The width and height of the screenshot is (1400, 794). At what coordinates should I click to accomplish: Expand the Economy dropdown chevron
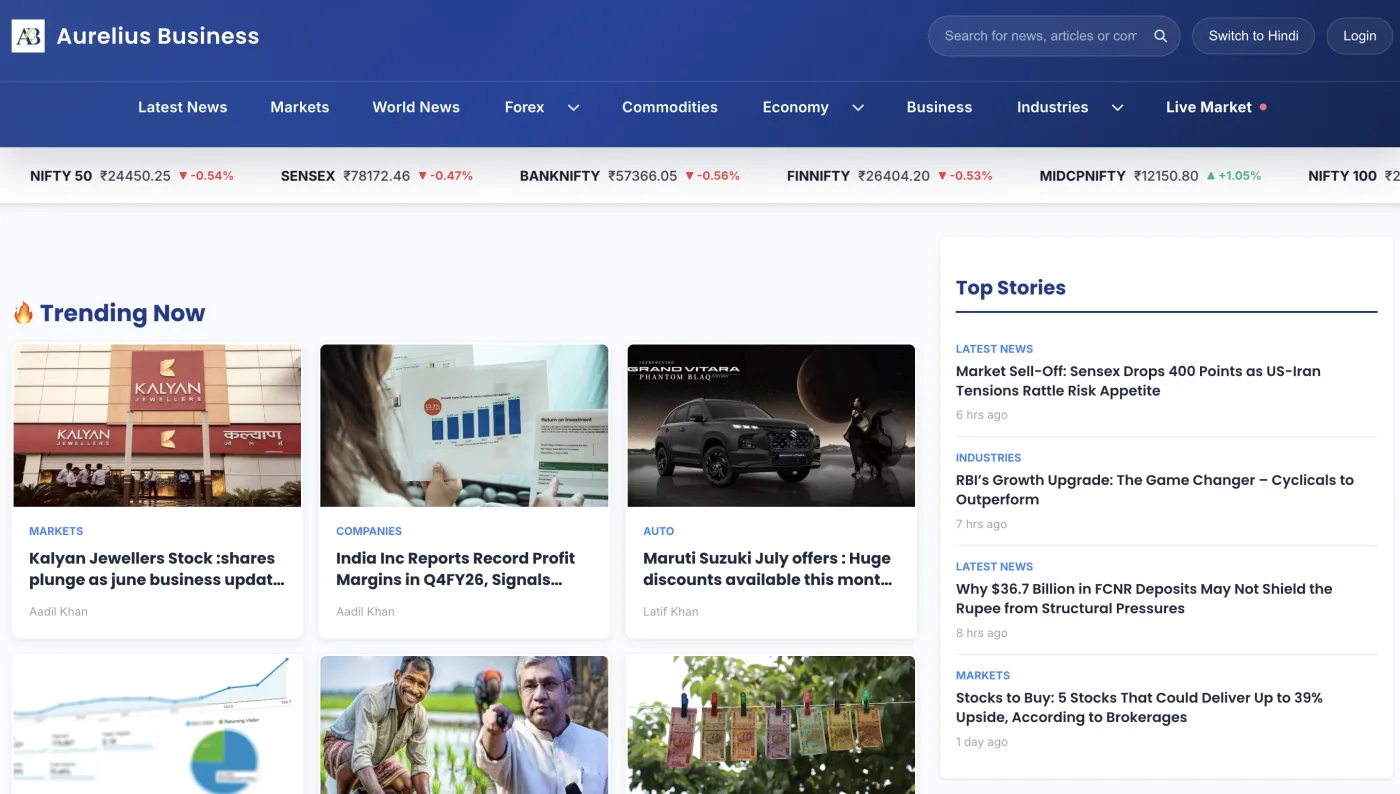tap(857, 108)
